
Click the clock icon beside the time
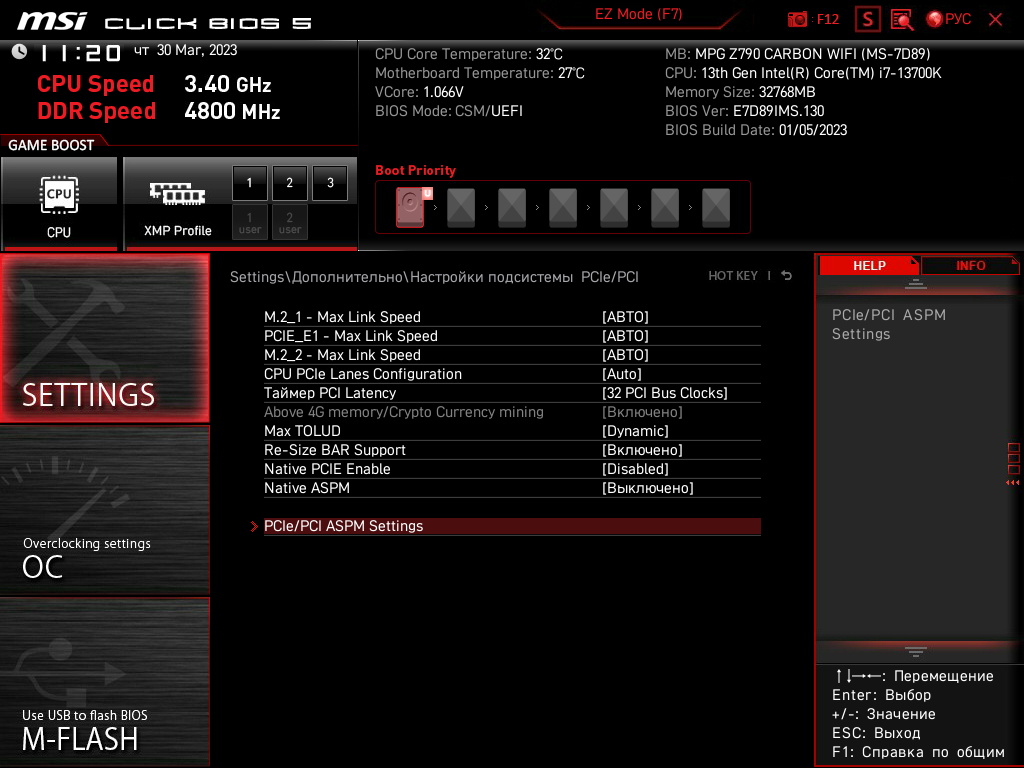(20, 52)
